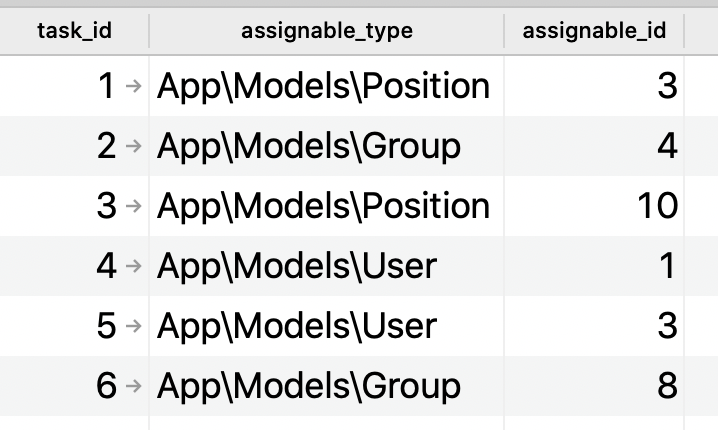Follow foreign key arrow for task_id 6
Viewport: 718px width, 430px height.
133,386
